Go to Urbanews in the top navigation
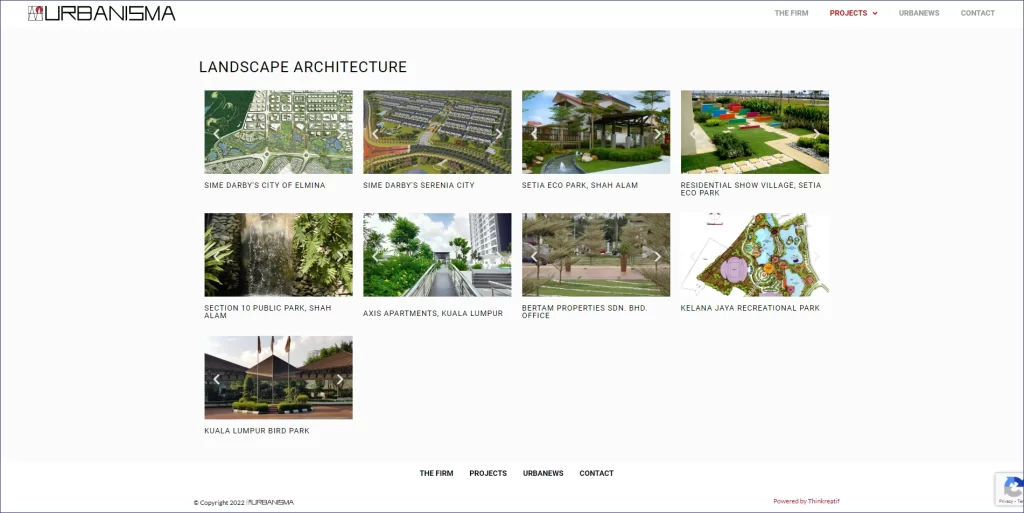 pos(918,13)
